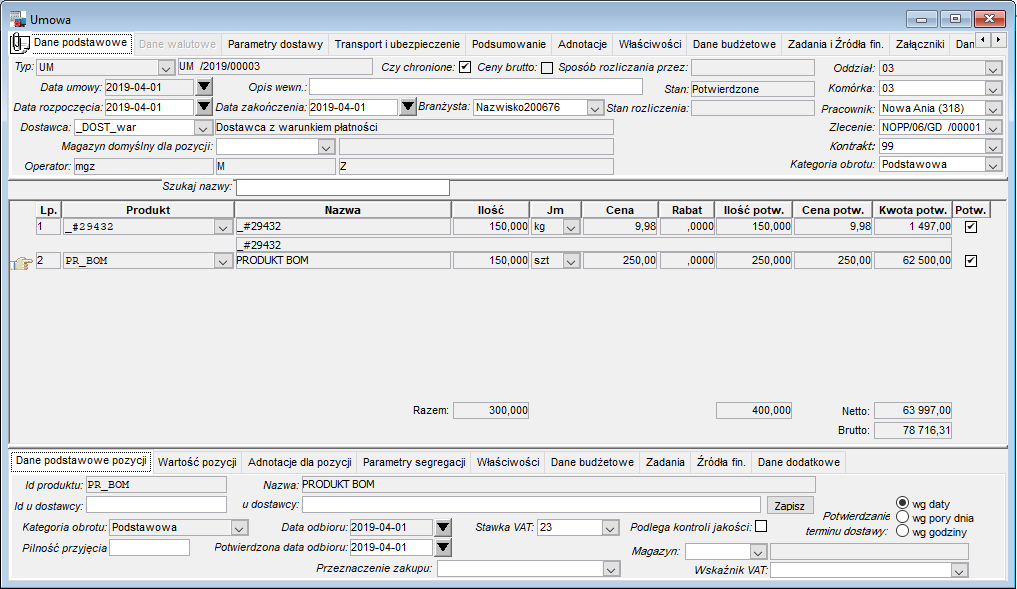Click Kwota potw. value 1 497,00
1017x589 pixels.
913,226
